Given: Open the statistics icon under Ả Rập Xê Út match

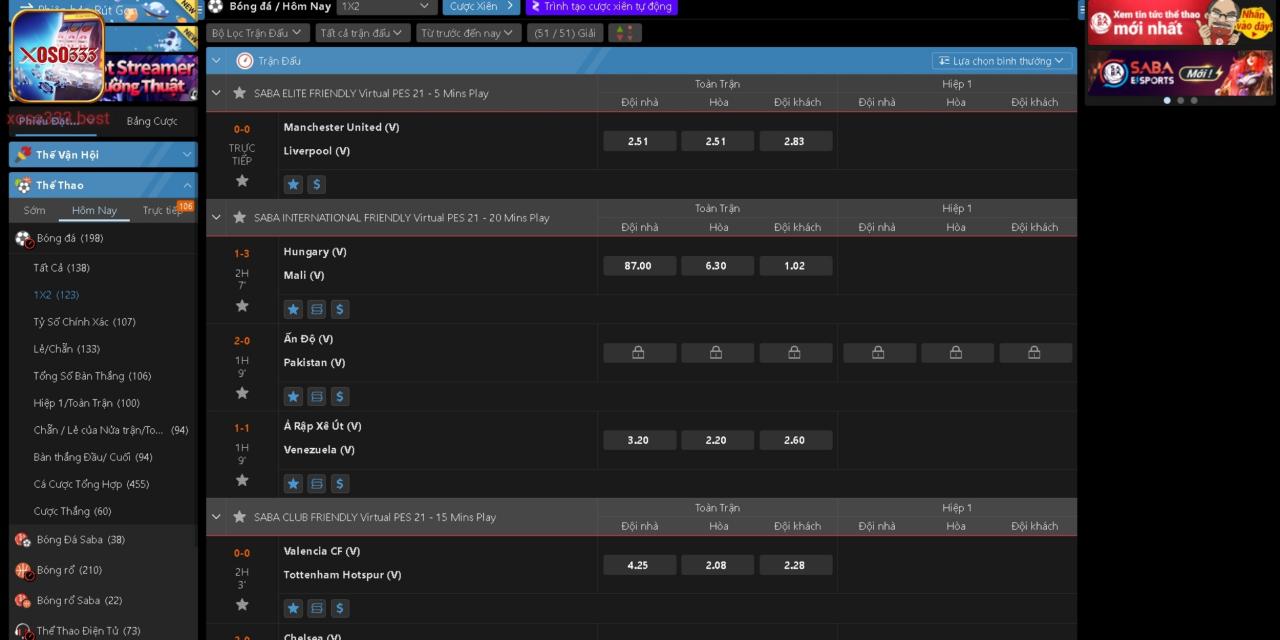Looking at the screenshot, I should pyautogui.click(x=316, y=484).
